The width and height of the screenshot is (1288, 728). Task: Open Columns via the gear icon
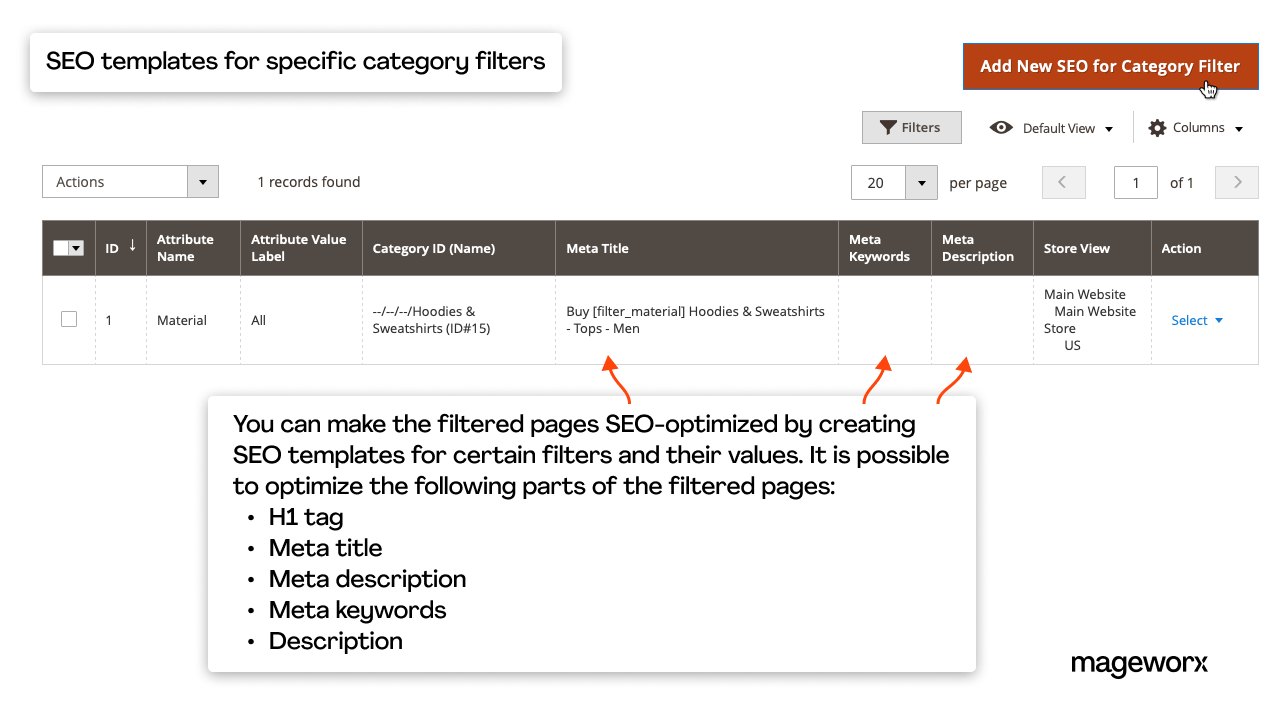pyautogui.click(x=1157, y=127)
